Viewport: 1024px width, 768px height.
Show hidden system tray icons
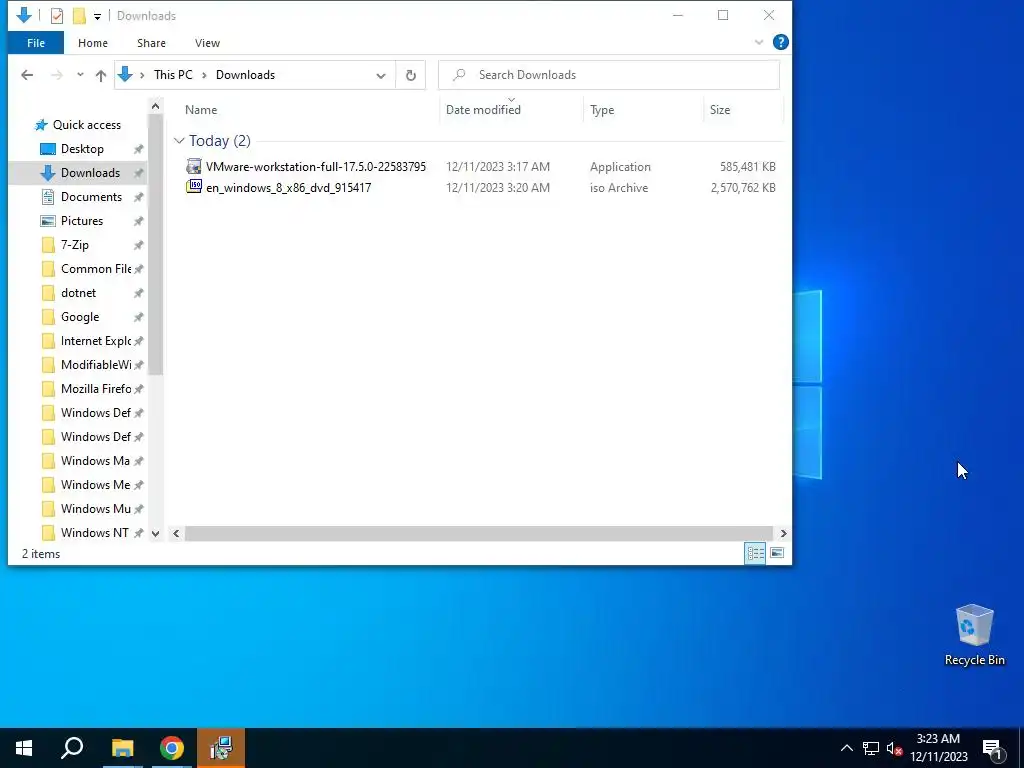(846, 748)
